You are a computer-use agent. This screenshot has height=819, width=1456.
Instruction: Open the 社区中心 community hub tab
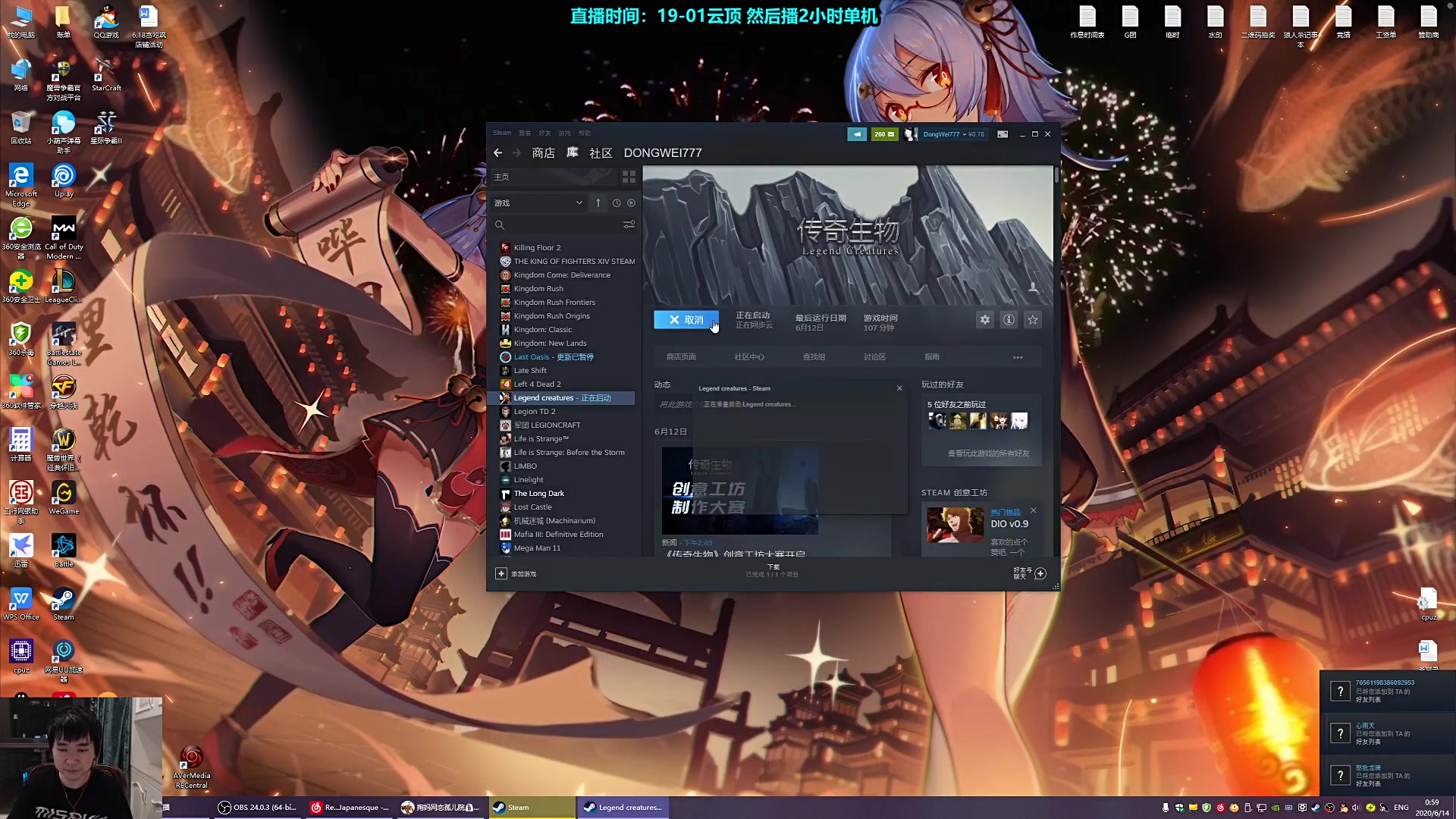click(749, 357)
